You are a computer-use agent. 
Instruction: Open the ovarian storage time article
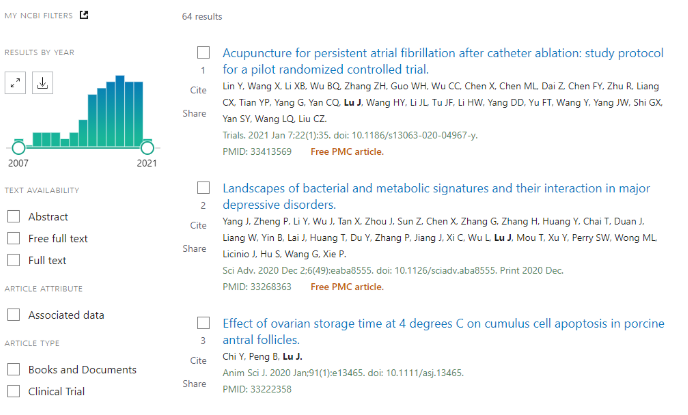443,331
